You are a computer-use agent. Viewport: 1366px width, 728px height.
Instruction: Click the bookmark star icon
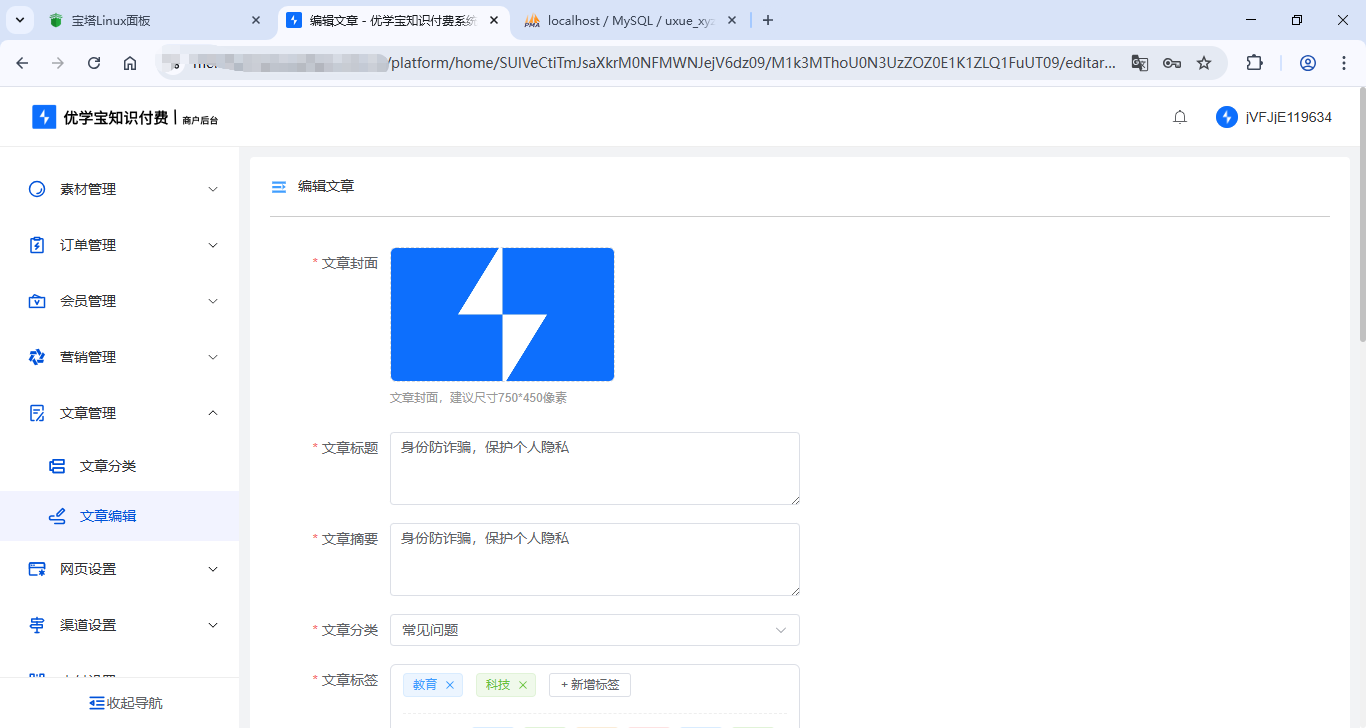(x=1203, y=62)
